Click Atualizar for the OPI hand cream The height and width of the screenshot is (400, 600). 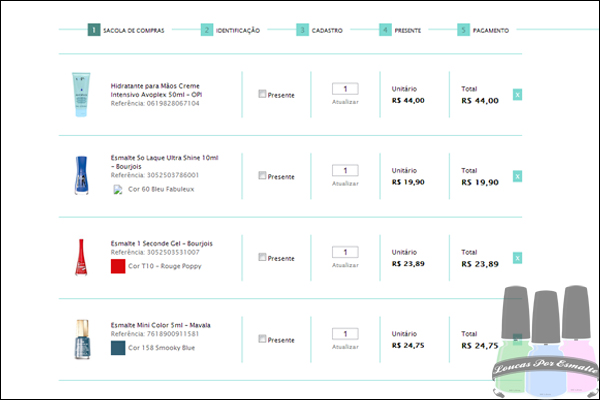[345, 102]
